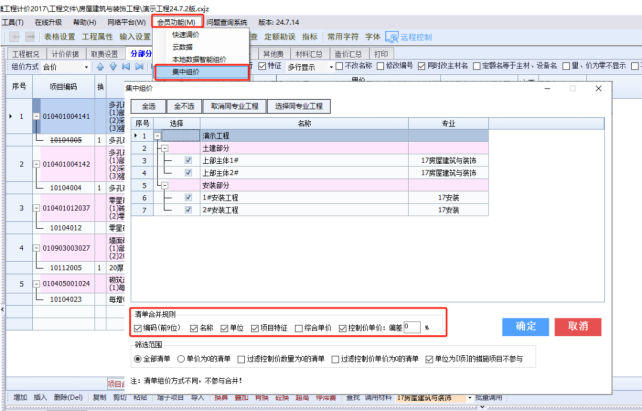Collapse row 010903003027 in main table
Screen dimensions: 642x411
point(36,248)
